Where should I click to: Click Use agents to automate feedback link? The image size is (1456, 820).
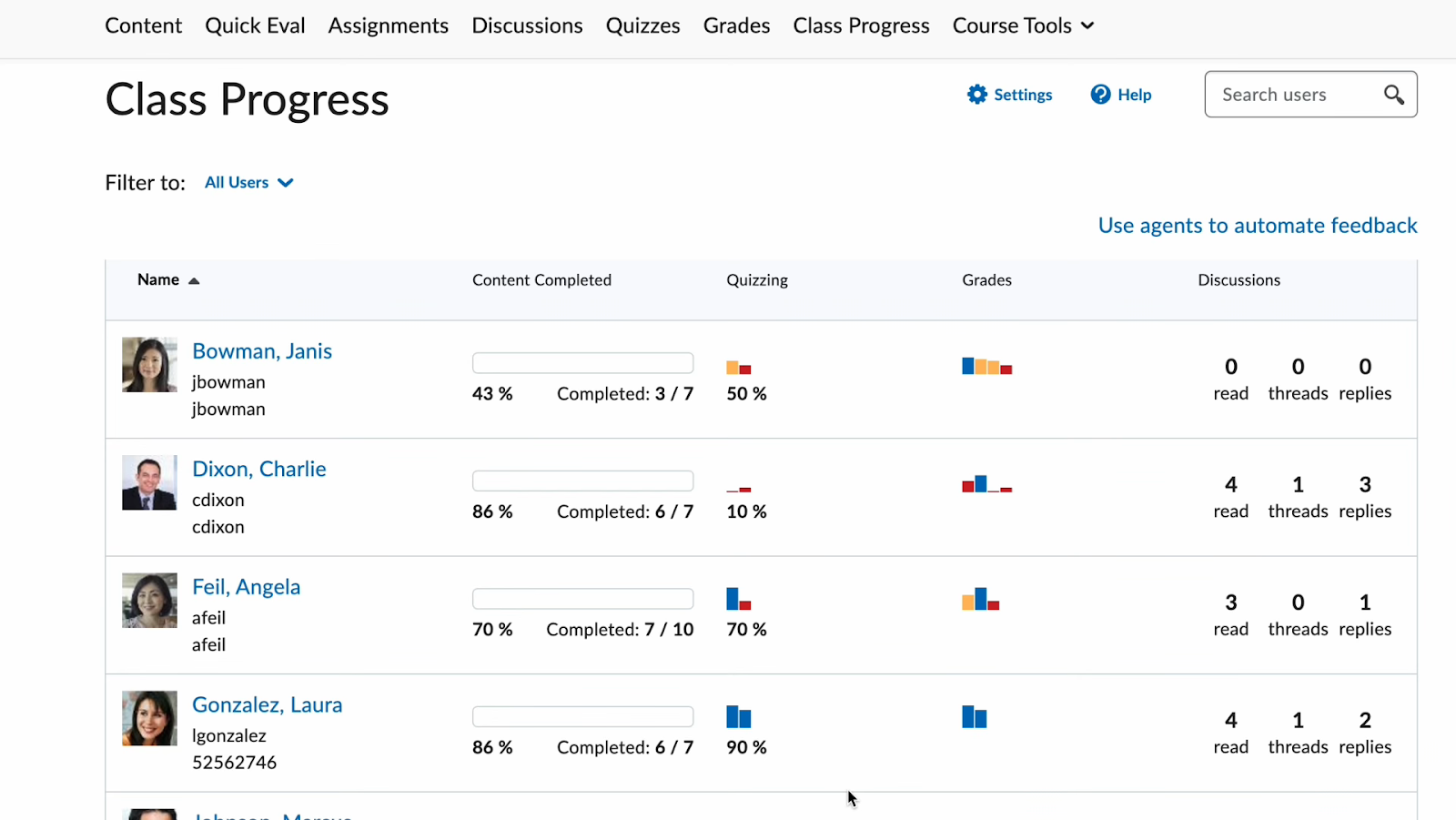(1258, 226)
